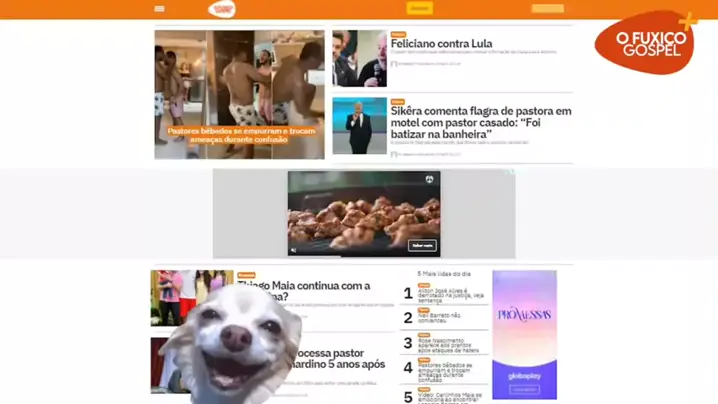
Task: Click the 'Saiba mais' button on the ad video
Action: point(422,245)
